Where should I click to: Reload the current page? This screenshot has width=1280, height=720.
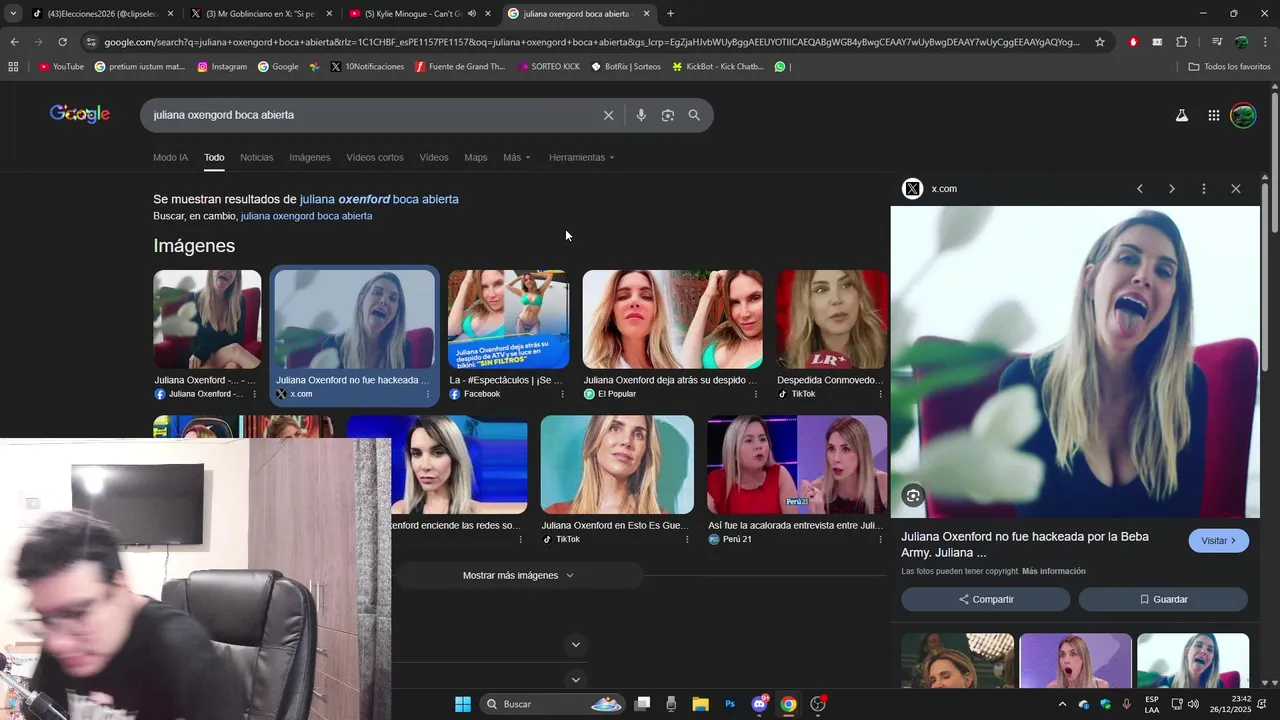click(62, 42)
